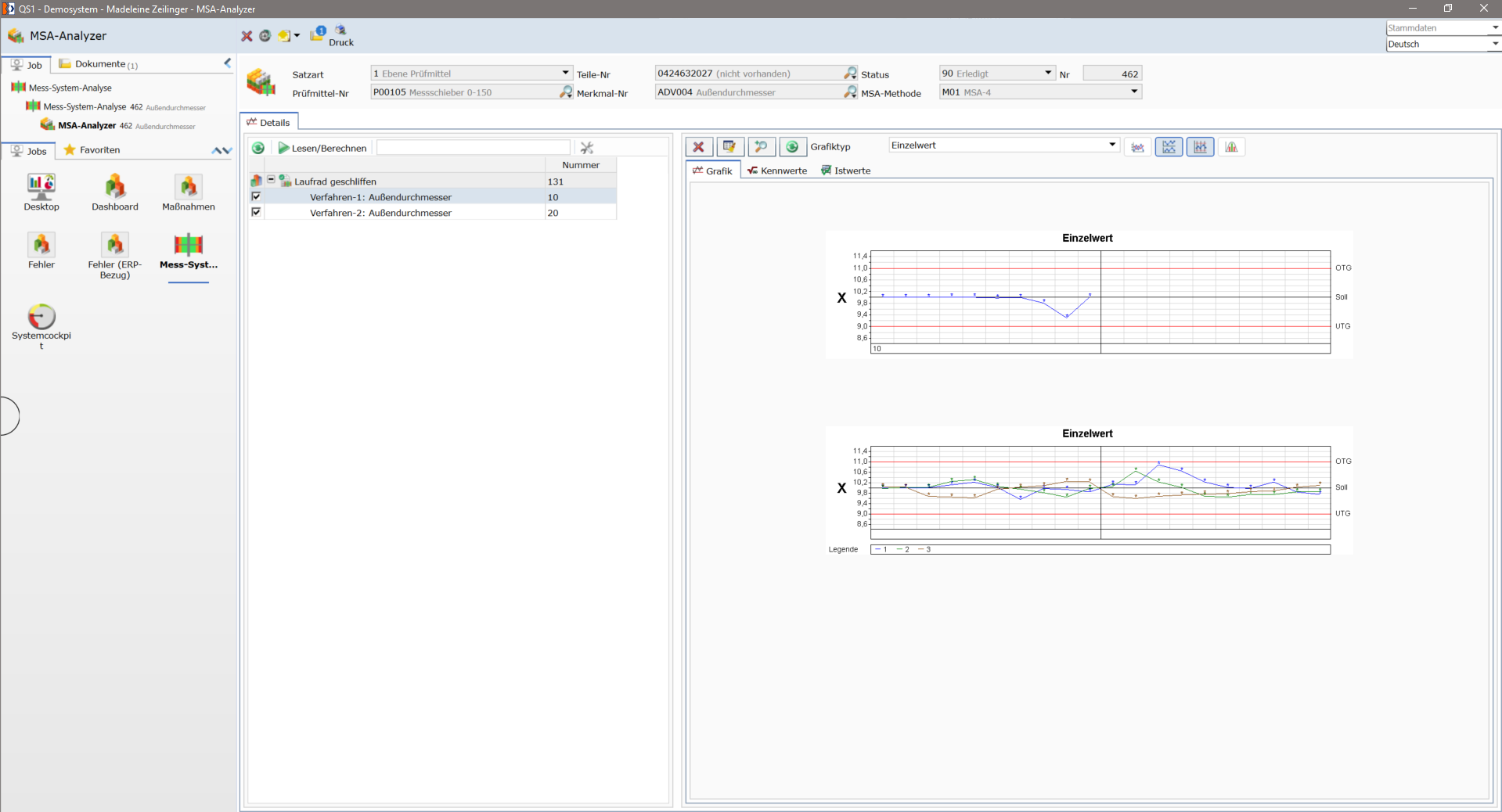Open the Satzart dropdown
This screenshot has height=812, width=1502.
pyautogui.click(x=565, y=73)
